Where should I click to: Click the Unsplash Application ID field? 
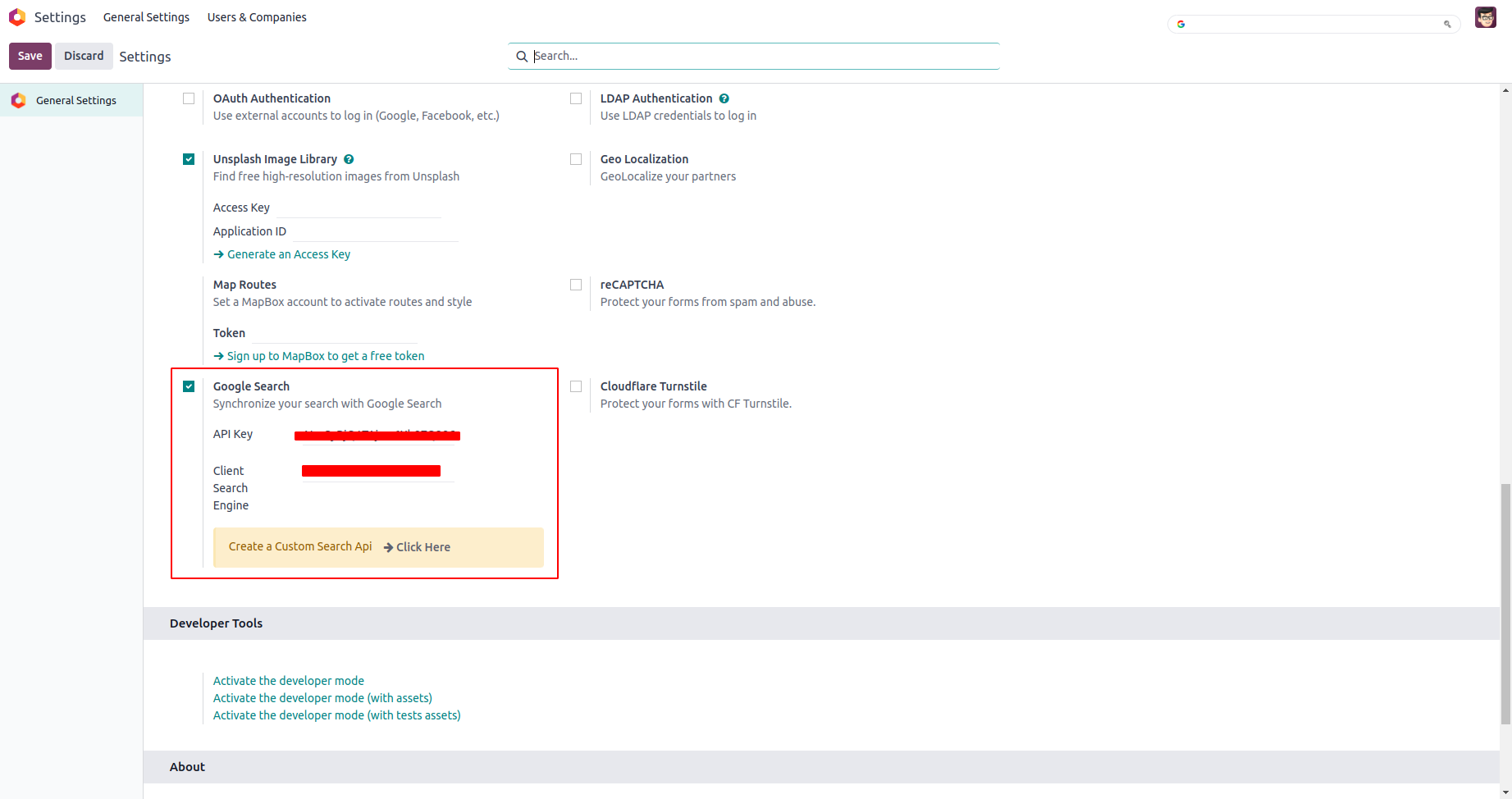tap(376, 231)
